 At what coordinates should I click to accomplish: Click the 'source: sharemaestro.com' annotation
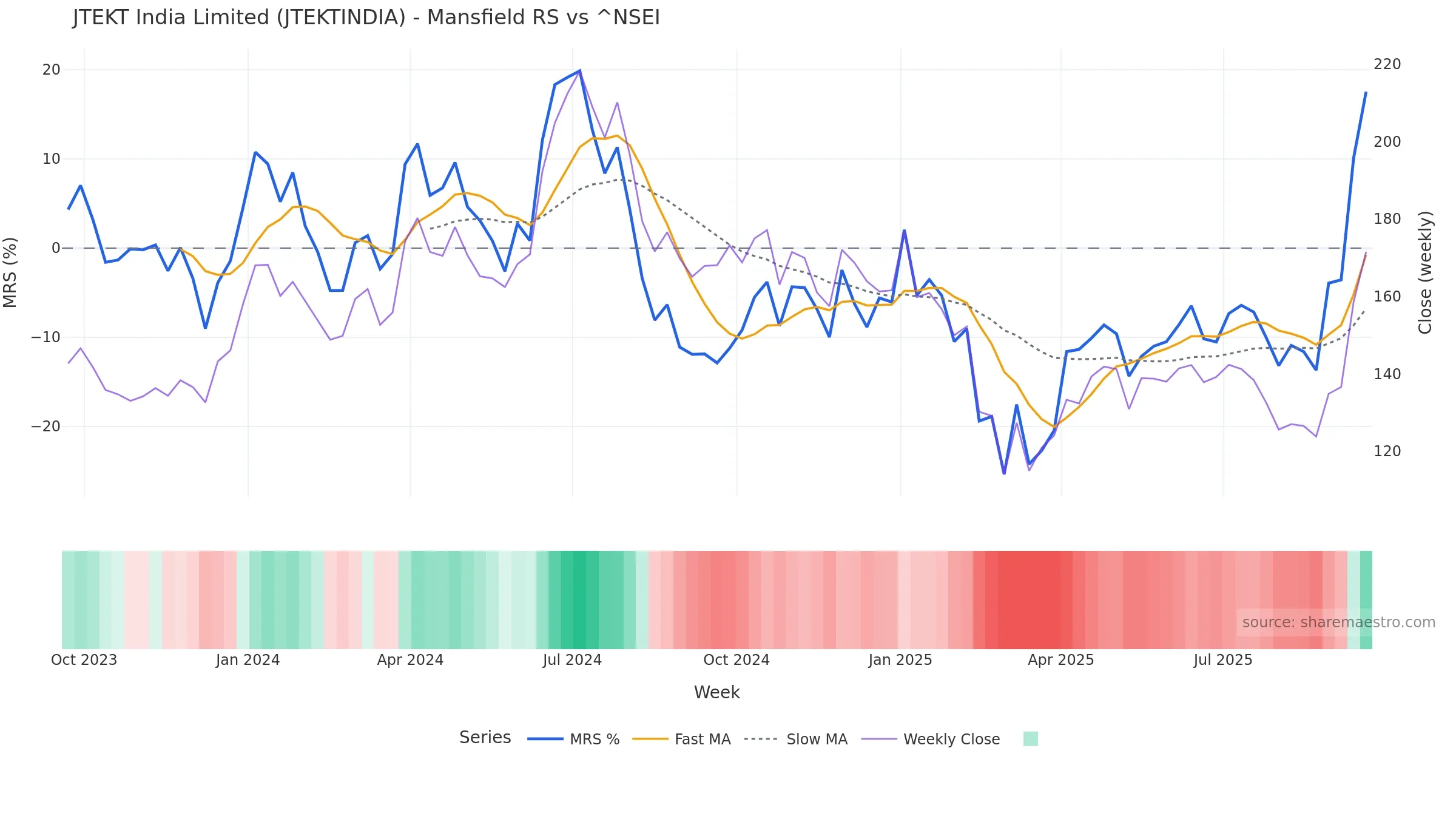pos(1339,622)
